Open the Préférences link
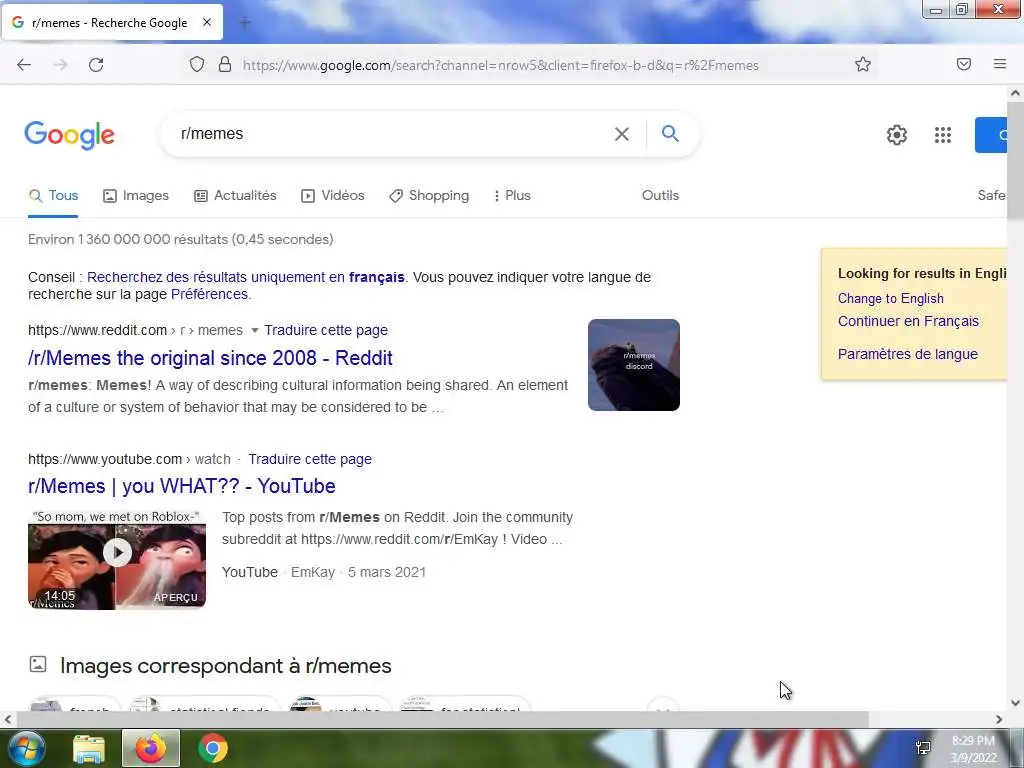1024x768 pixels. pyautogui.click(x=209, y=294)
